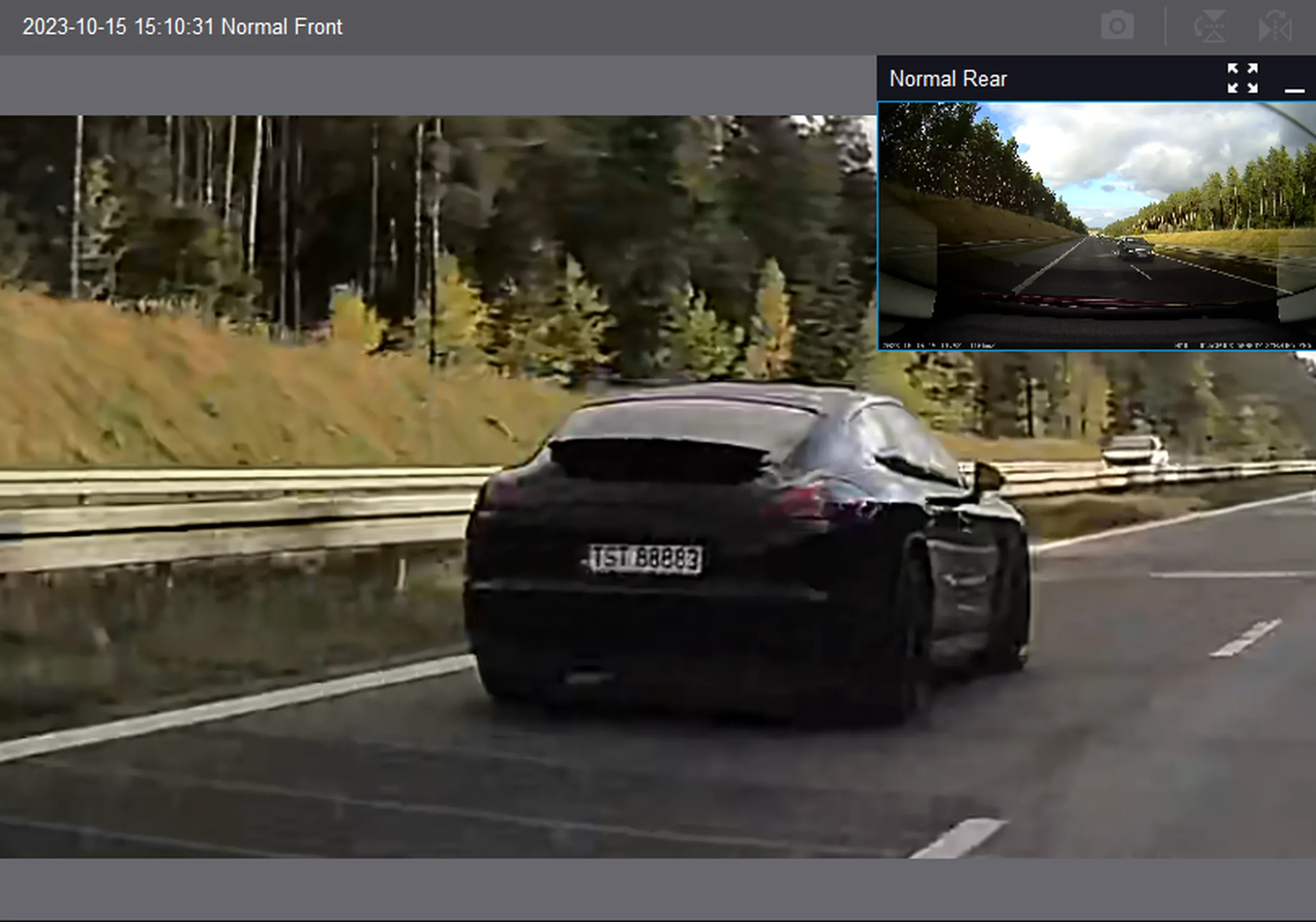Click the TST 88883 license plate in video
The height and width of the screenshot is (922, 1316).
(645, 559)
